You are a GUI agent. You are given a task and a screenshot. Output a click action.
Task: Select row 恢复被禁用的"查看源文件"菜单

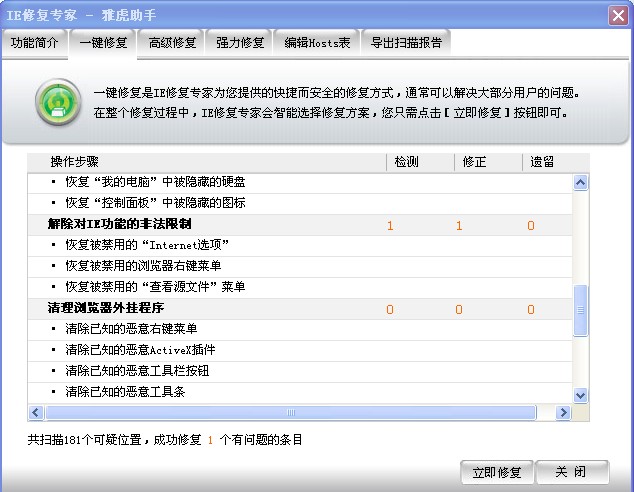[300, 288]
